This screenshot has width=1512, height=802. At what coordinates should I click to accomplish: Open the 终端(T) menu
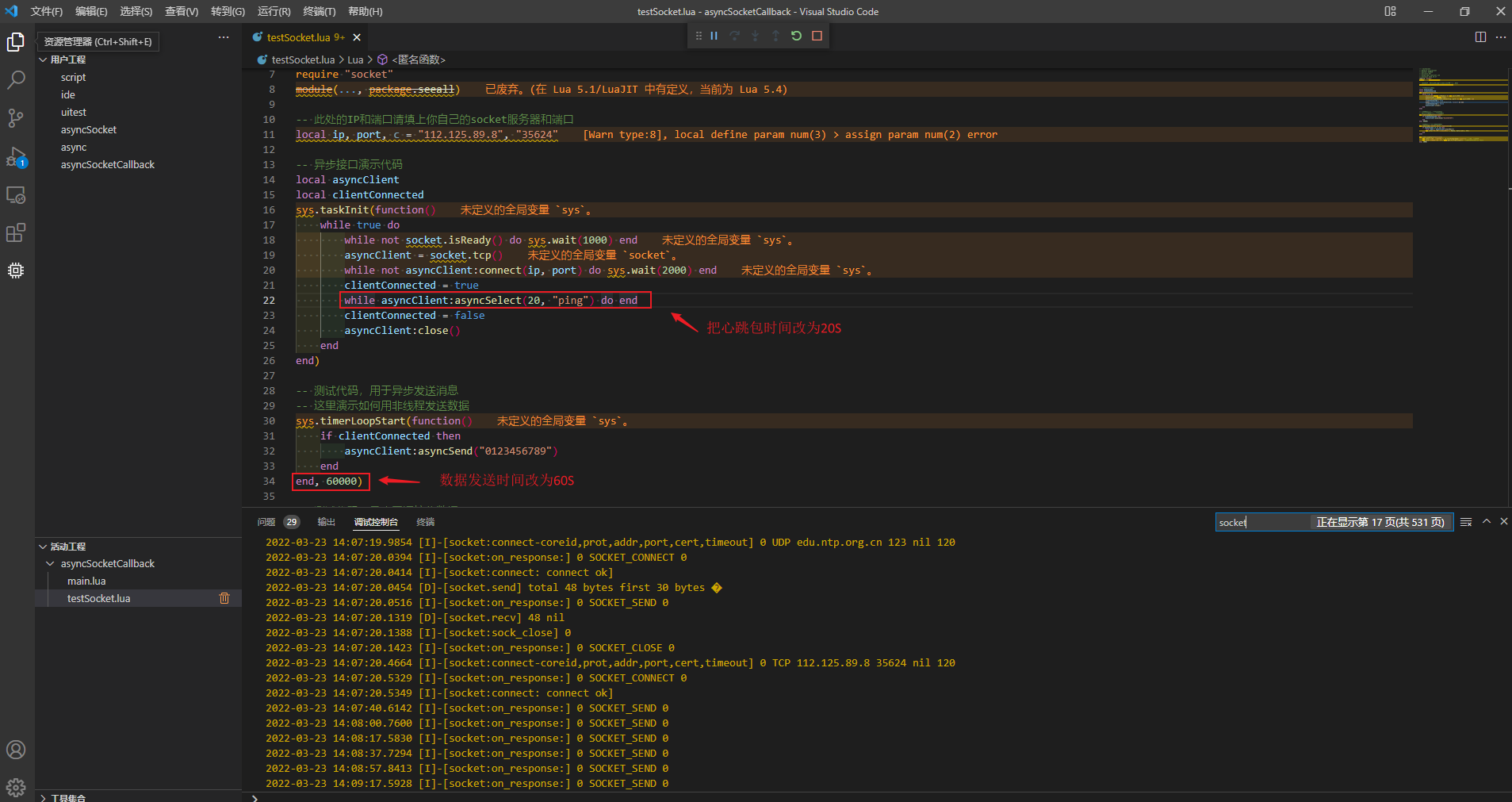pos(319,12)
